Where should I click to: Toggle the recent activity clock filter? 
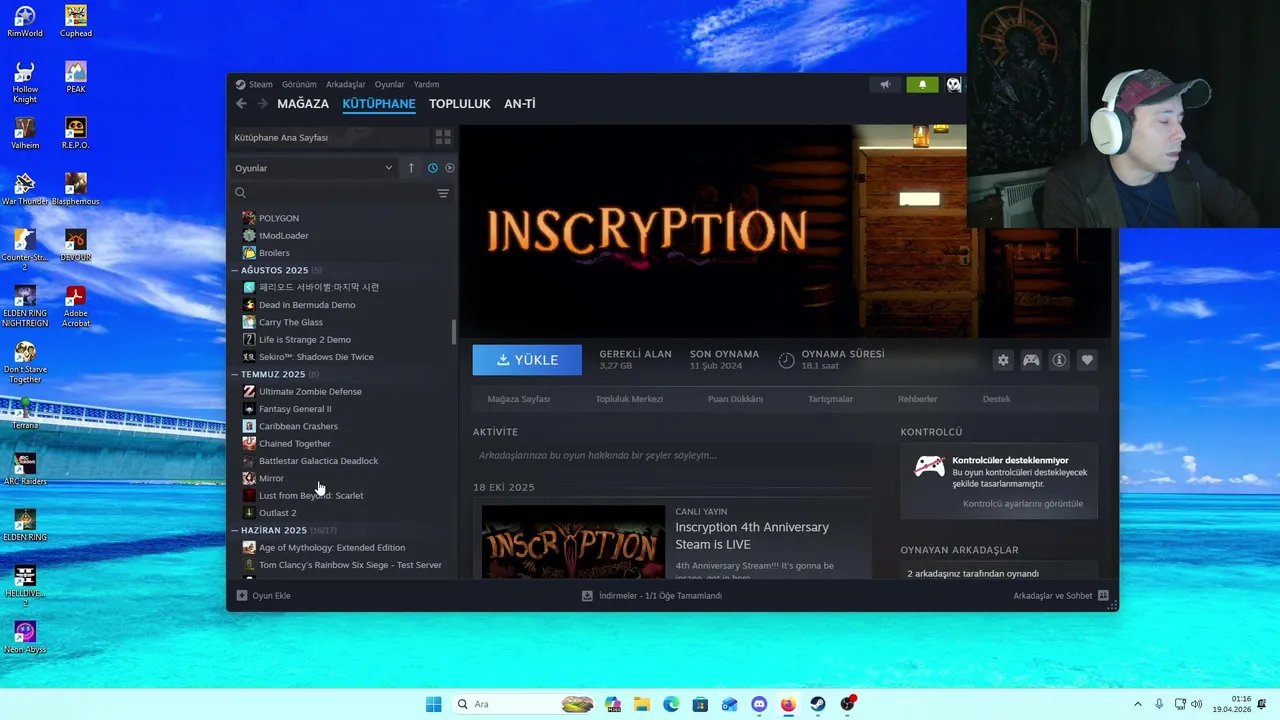(x=433, y=168)
